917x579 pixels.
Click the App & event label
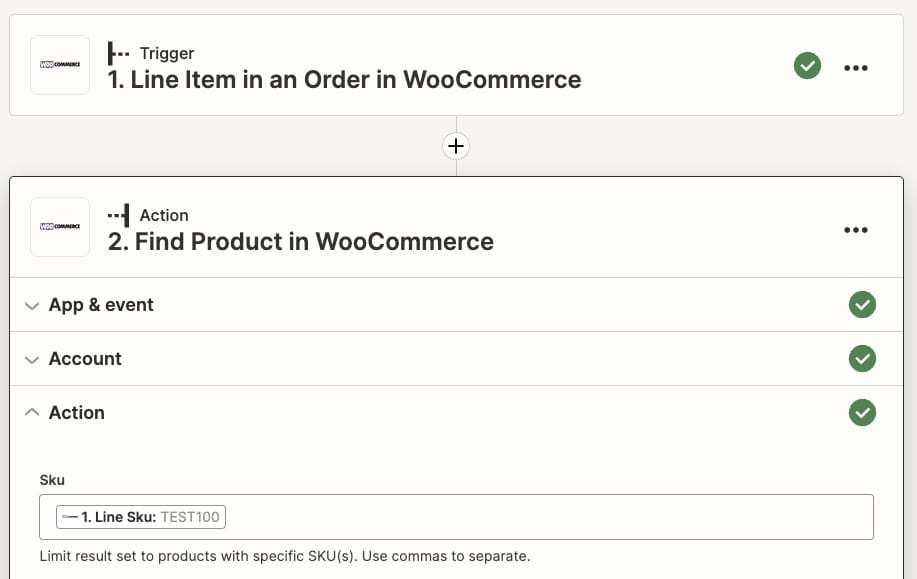[x=101, y=305]
